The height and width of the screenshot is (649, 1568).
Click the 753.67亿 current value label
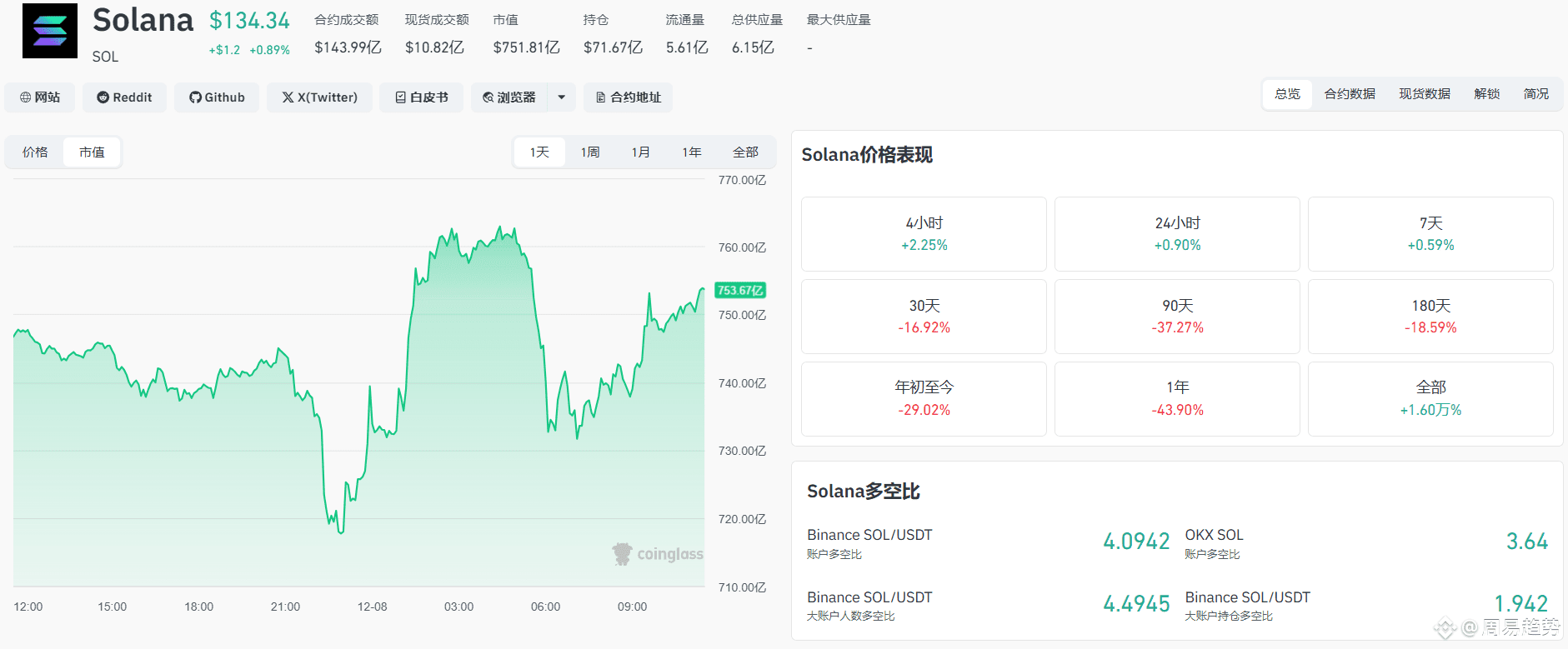point(740,290)
